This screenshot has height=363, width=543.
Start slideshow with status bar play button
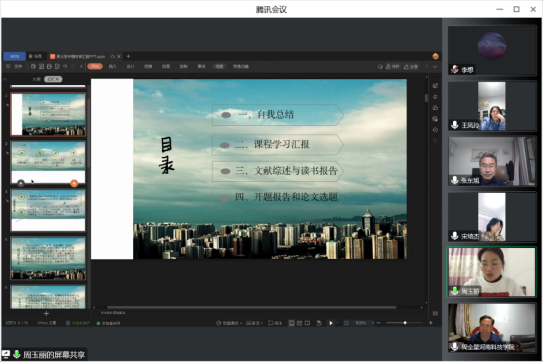click(x=331, y=323)
